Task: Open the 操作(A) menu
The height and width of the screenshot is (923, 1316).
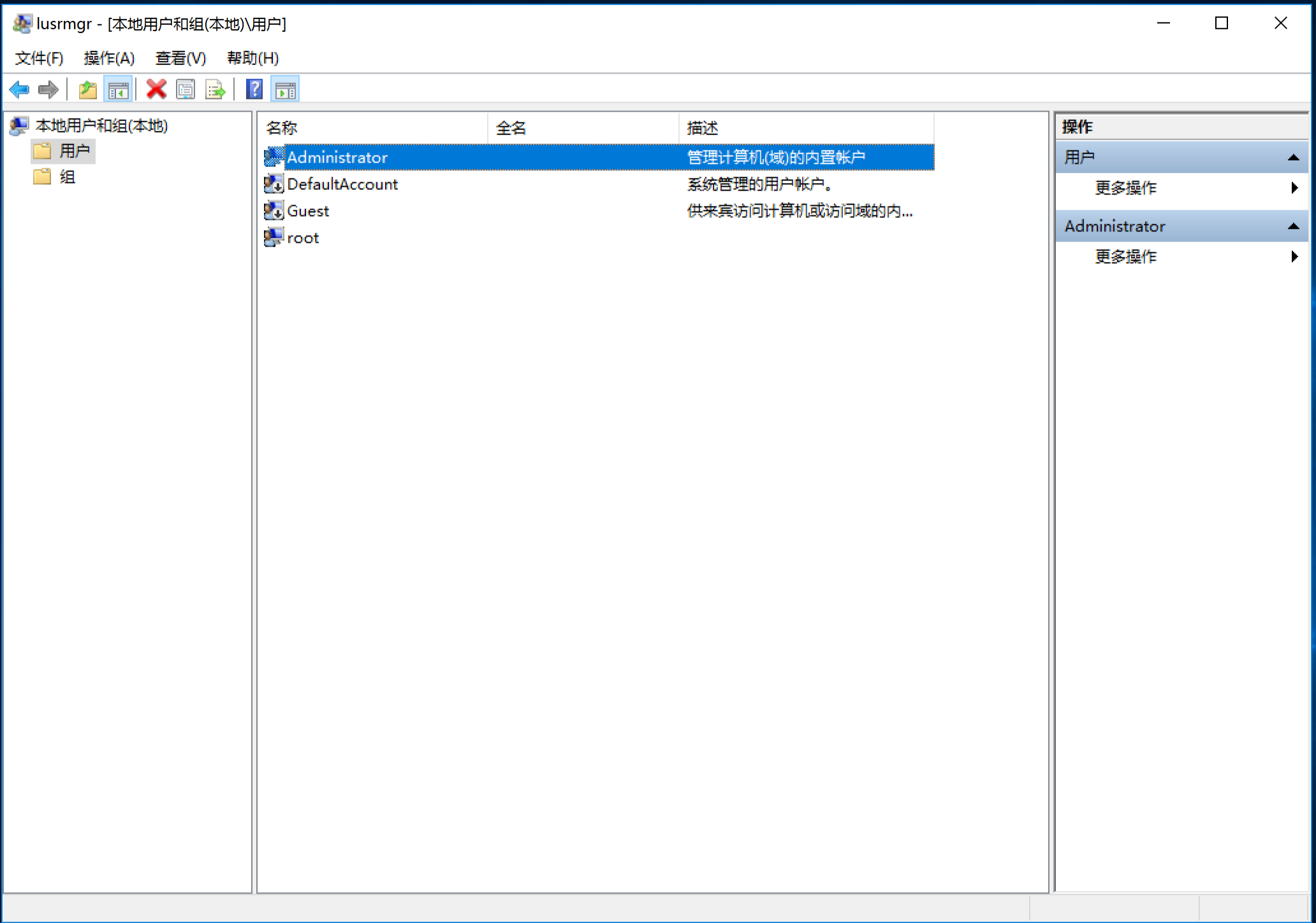Action: pyautogui.click(x=109, y=59)
